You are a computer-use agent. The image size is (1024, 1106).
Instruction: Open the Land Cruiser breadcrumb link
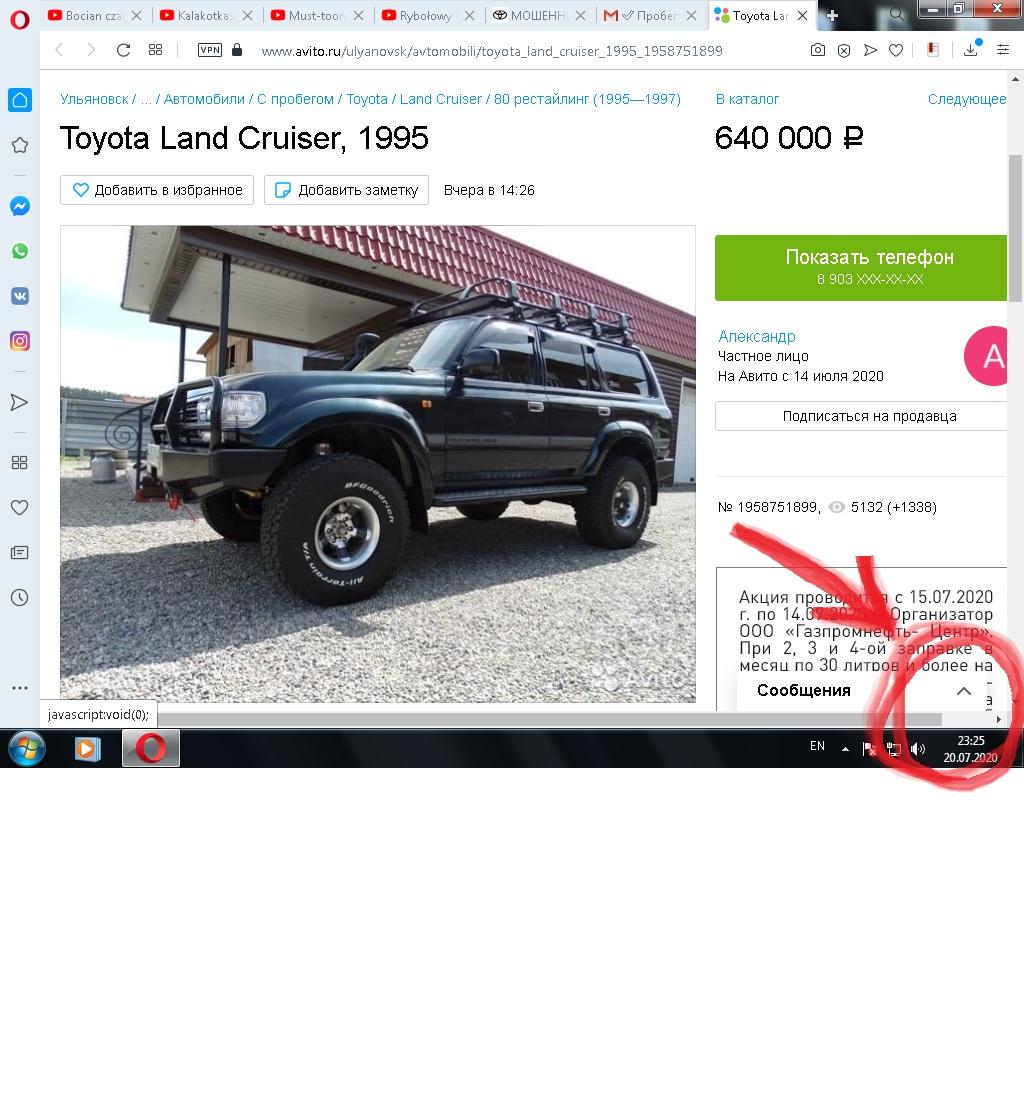(x=441, y=99)
